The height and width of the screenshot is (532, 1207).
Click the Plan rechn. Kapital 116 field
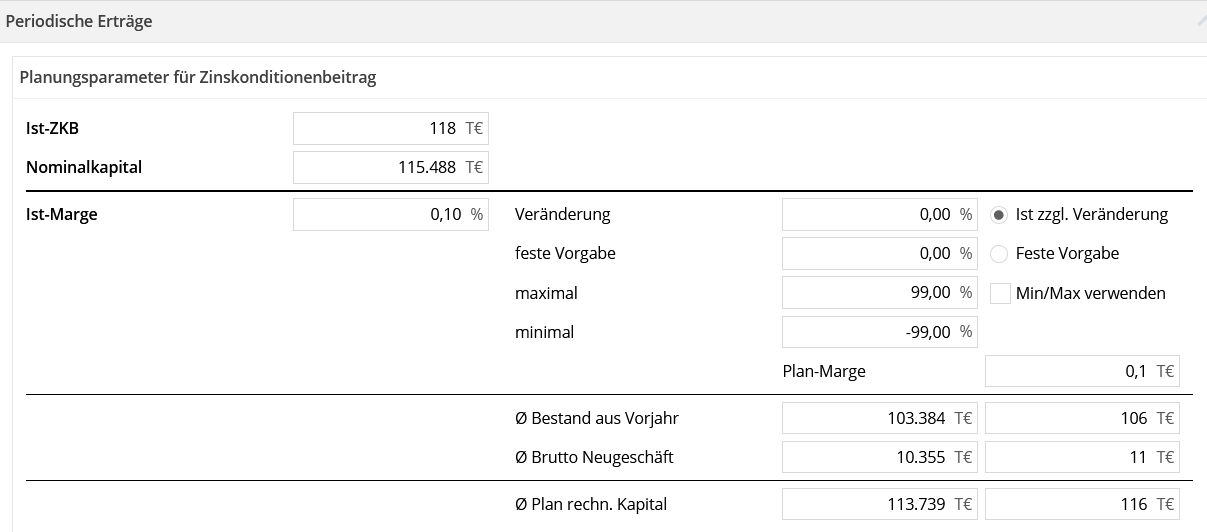(x=1081, y=504)
